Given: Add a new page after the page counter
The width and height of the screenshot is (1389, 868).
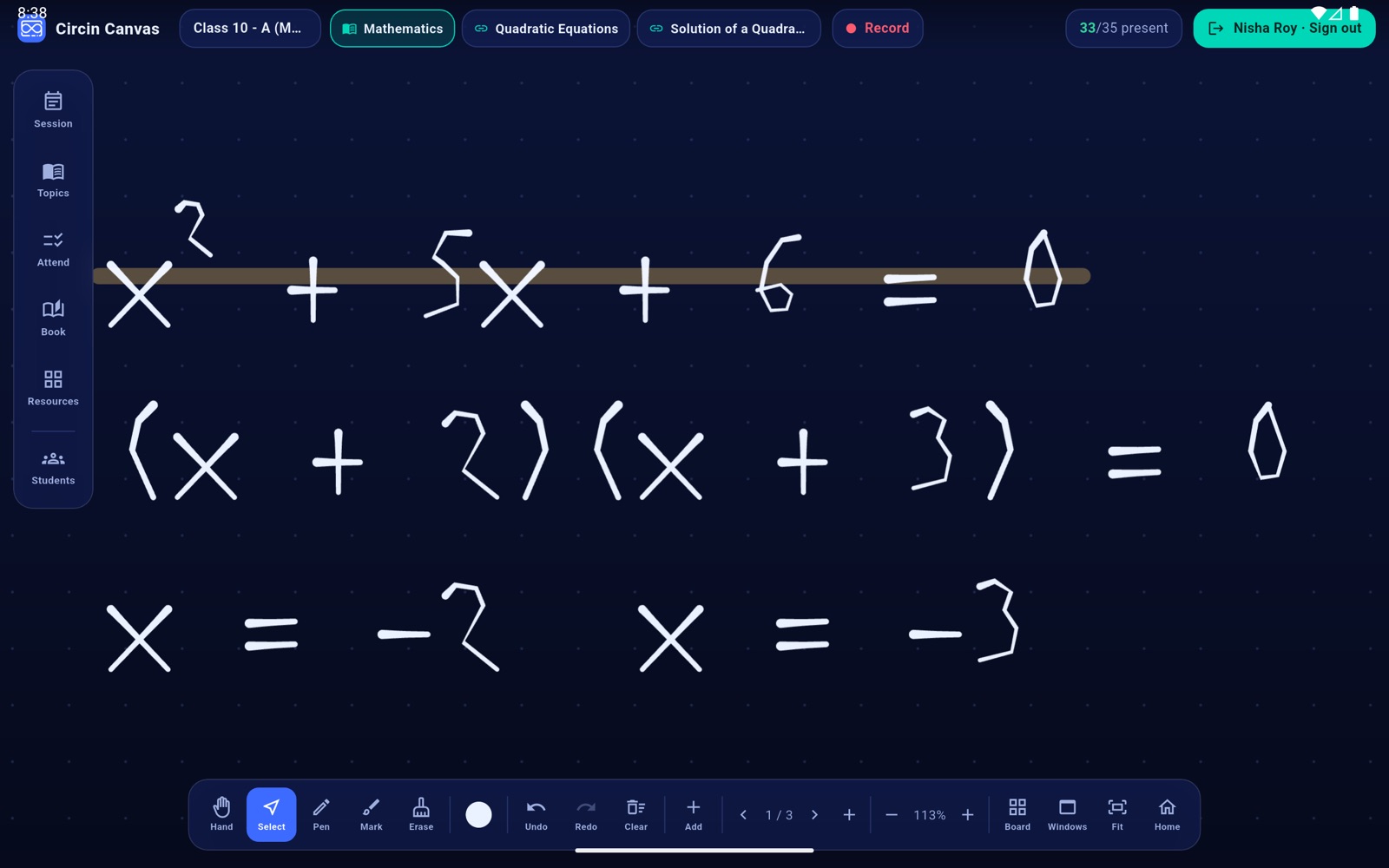Looking at the screenshot, I should [849, 815].
